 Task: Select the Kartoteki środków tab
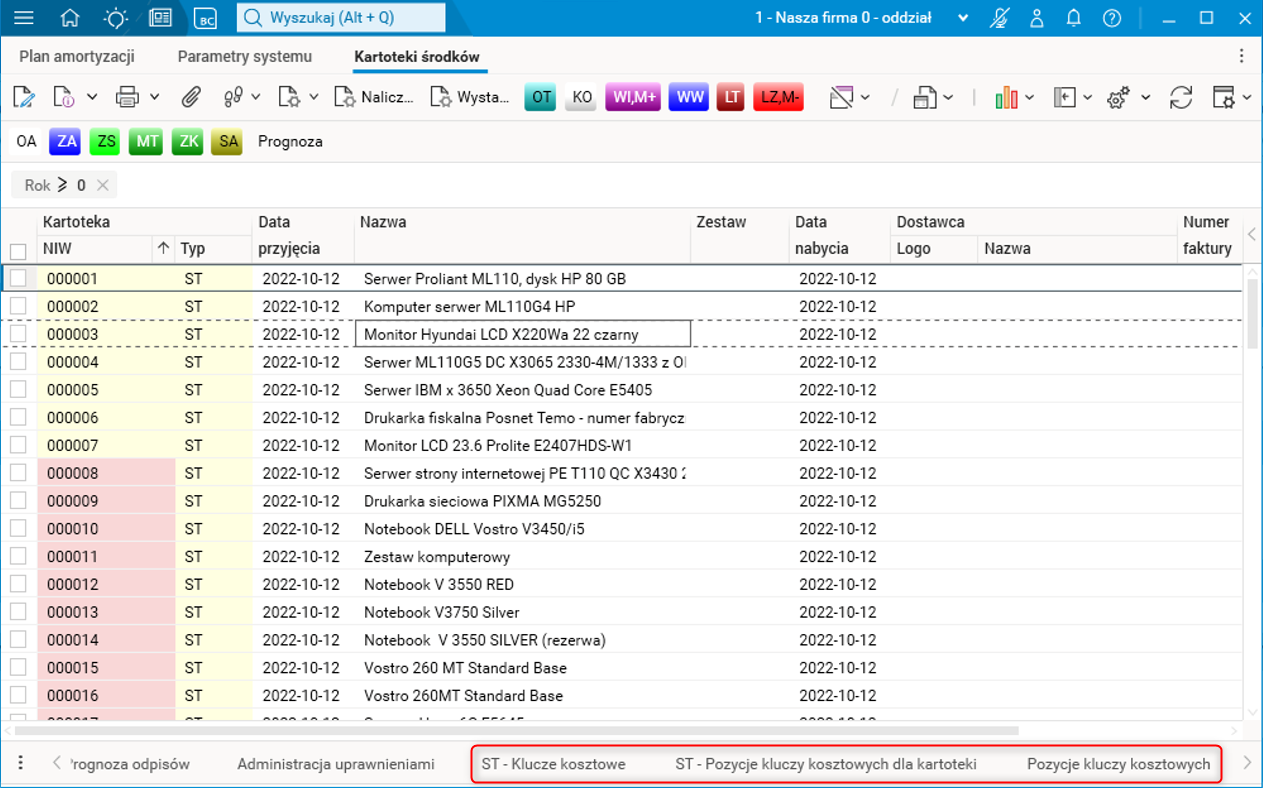417,57
